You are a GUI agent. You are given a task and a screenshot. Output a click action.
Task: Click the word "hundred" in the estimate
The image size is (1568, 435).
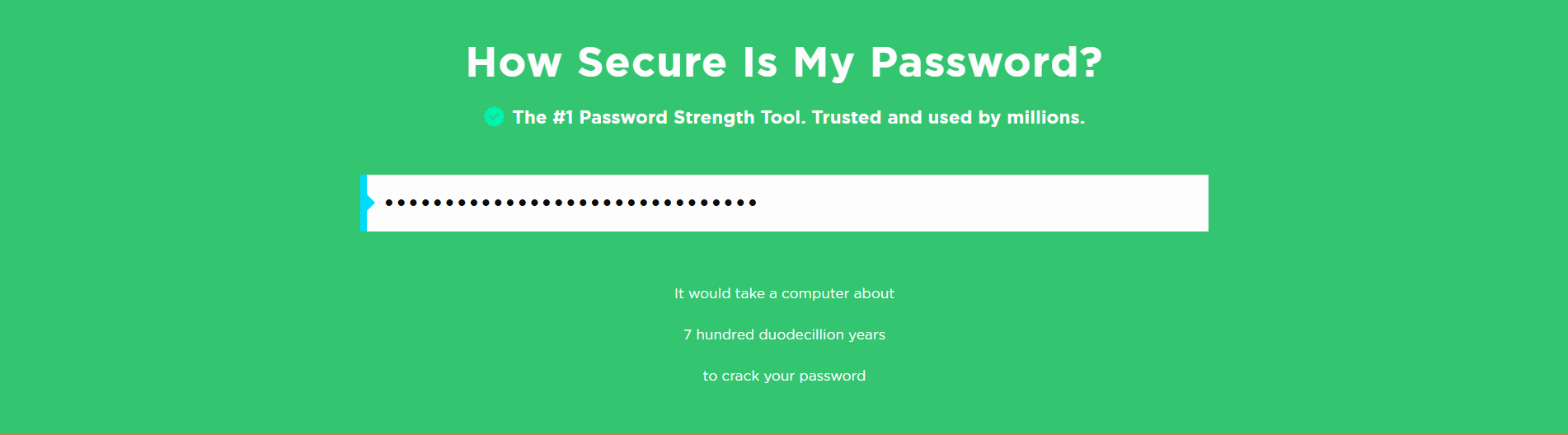point(725,335)
